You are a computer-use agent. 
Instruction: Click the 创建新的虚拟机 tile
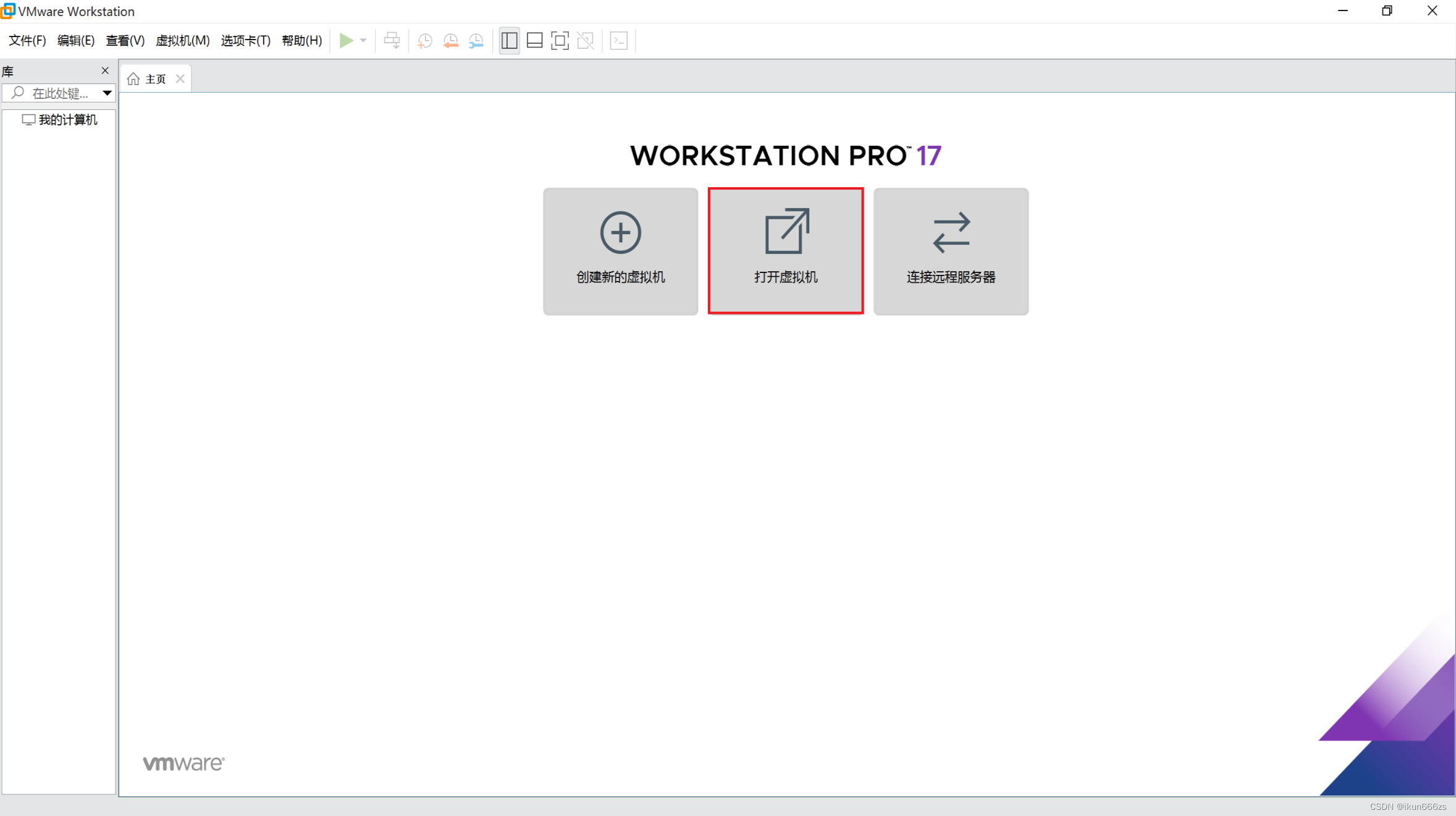point(620,251)
